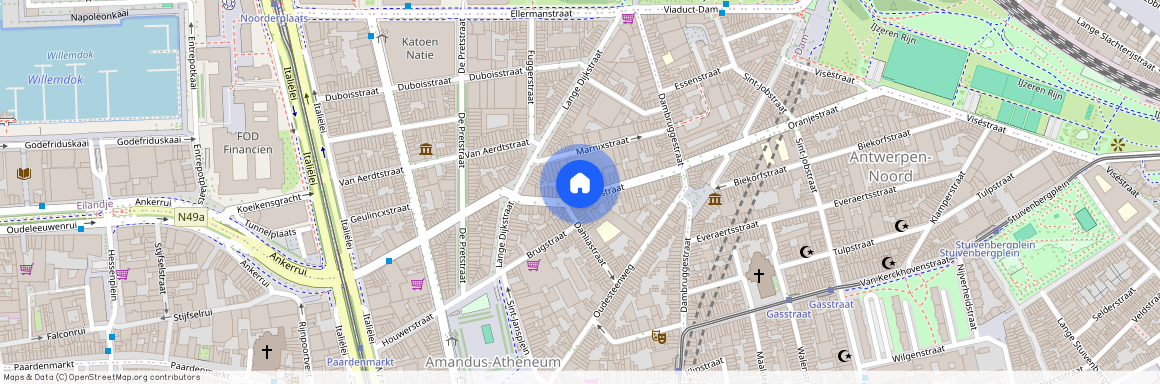Click icon left of Amandus-Atheneum label
The image size is (1160, 384).
pyautogui.click(x=452, y=341)
